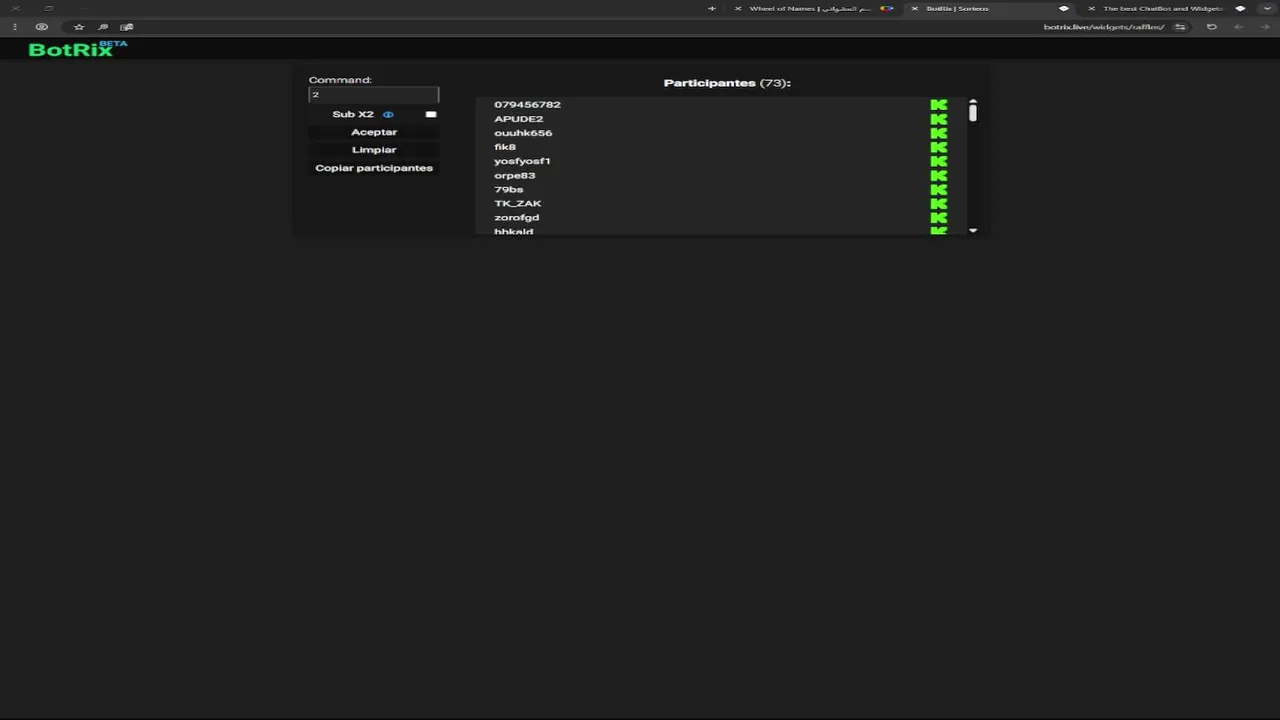Select participant 079456782

[527, 104]
